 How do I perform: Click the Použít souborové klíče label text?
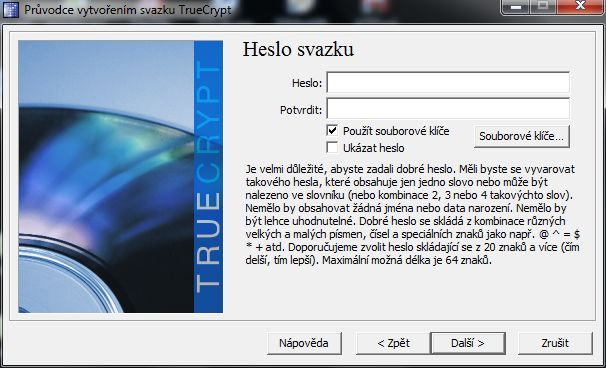(396, 131)
